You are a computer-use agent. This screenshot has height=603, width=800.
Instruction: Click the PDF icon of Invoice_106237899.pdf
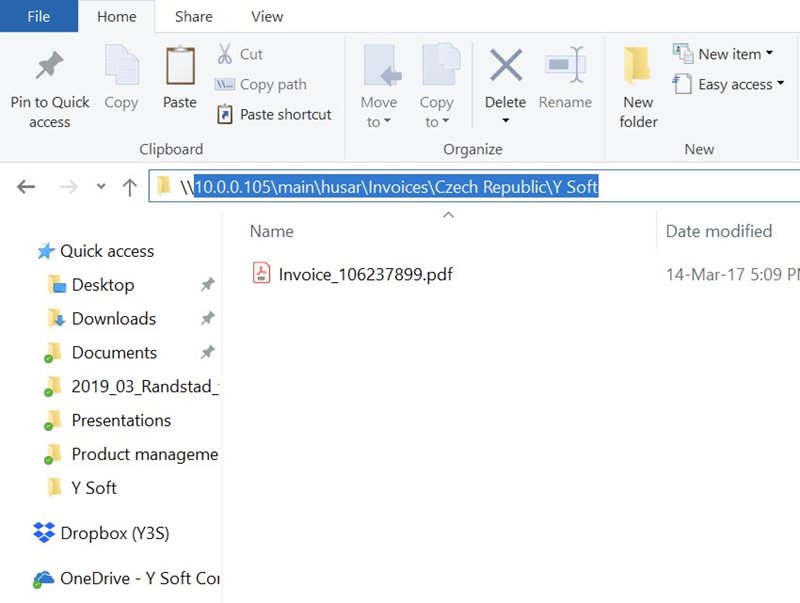point(262,273)
